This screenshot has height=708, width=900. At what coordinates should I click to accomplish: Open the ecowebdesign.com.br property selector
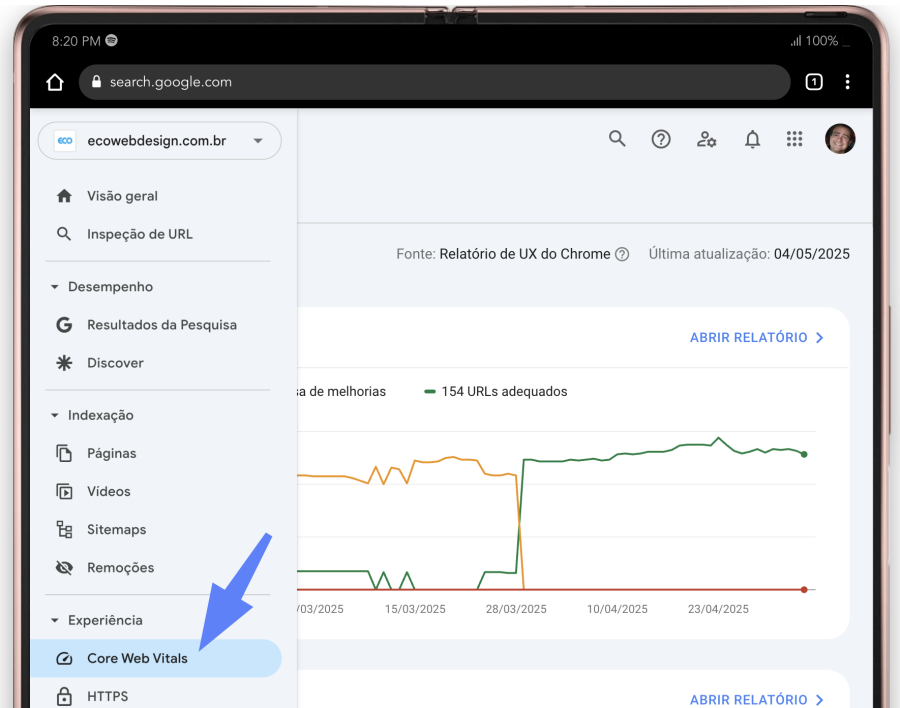pyautogui.click(x=160, y=141)
